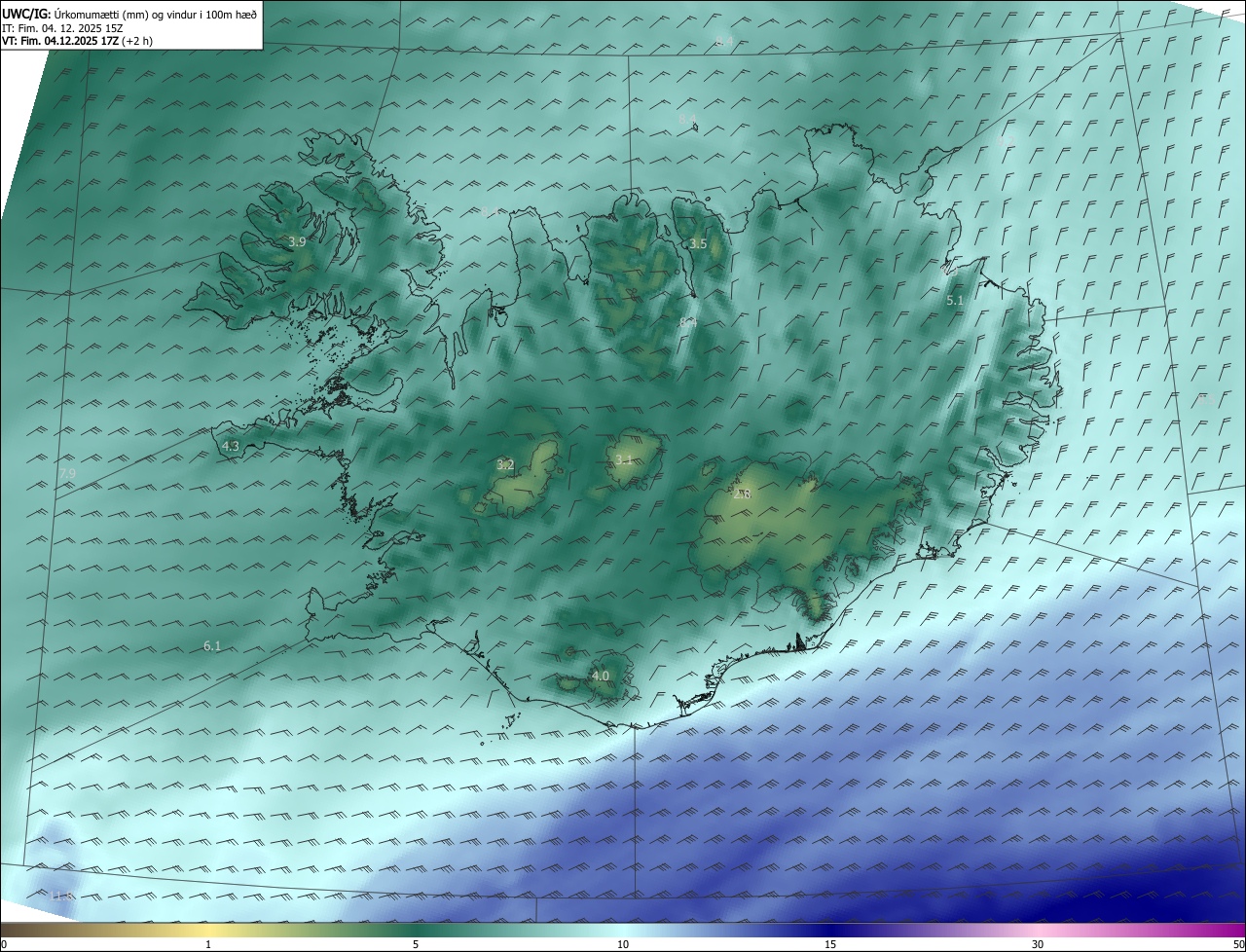1246x952 pixels.
Task: Click the 2.8 value on the Vatnajökull glacier
Action: pyautogui.click(x=742, y=494)
